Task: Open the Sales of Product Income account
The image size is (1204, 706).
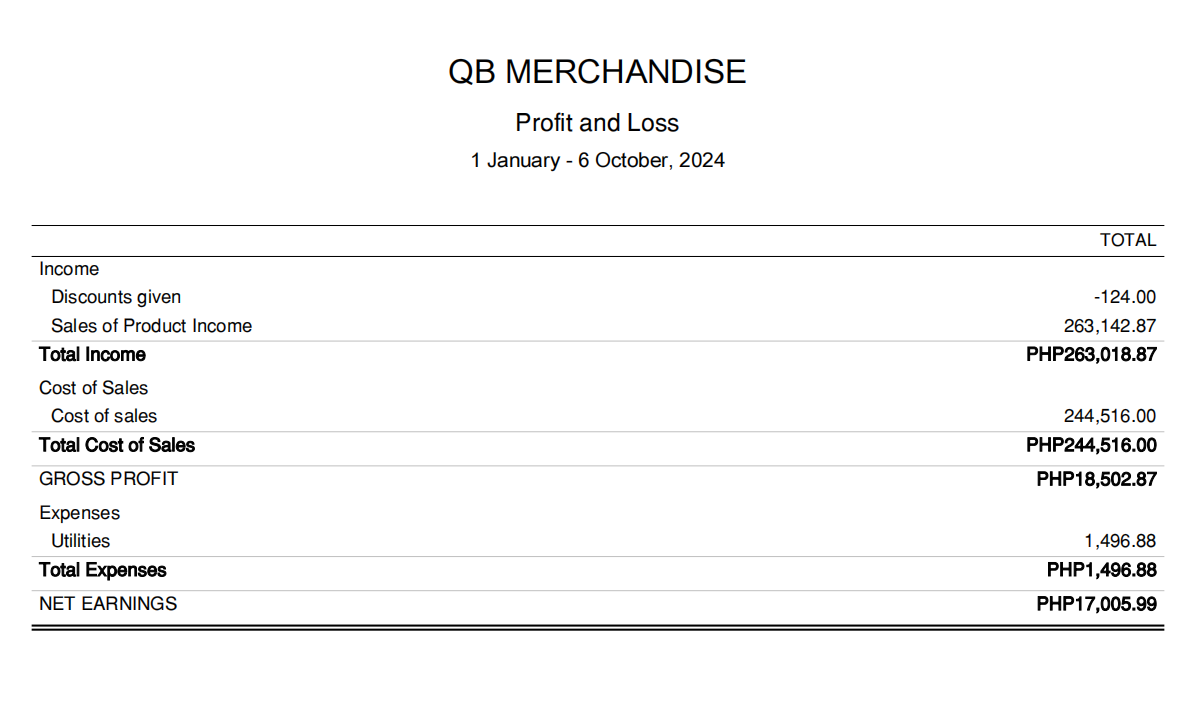Action: click(x=151, y=326)
